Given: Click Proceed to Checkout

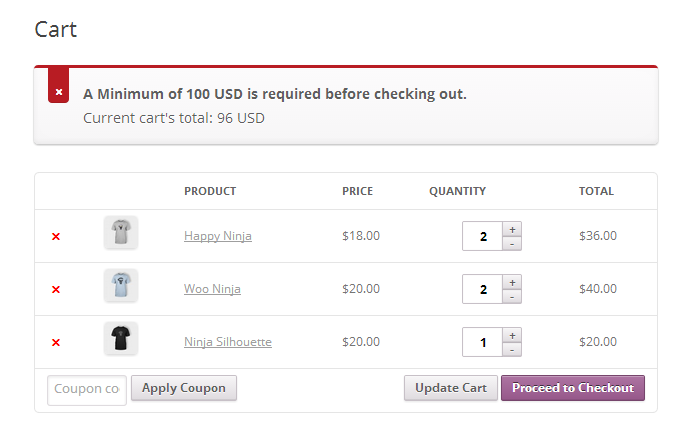Looking at the screenshot, I should click(573, 388).
